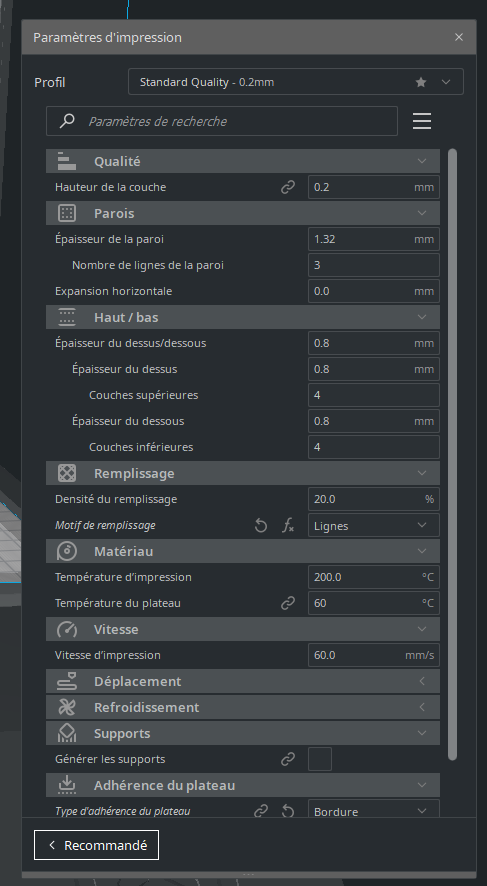Click link icon next to Hauteur de la couche

tap(288, 187)
